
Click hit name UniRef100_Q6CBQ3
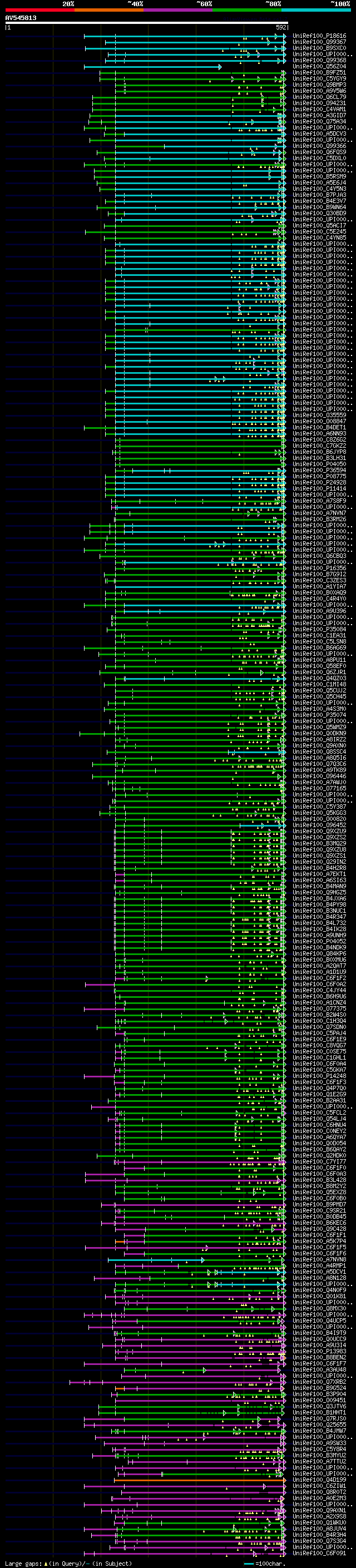pyautogui.click(x=319, y=556)
